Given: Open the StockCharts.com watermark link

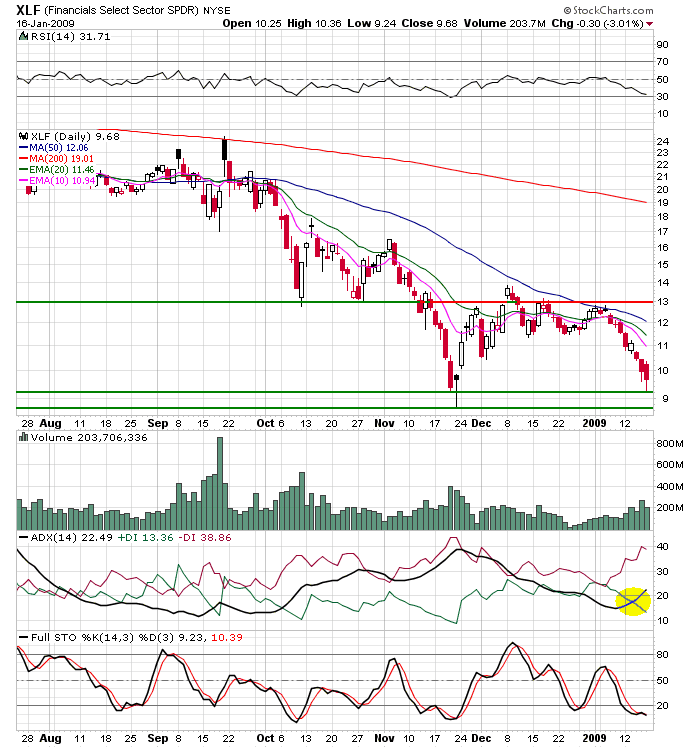Looking at the screenshot, I should tap(608, 10).
